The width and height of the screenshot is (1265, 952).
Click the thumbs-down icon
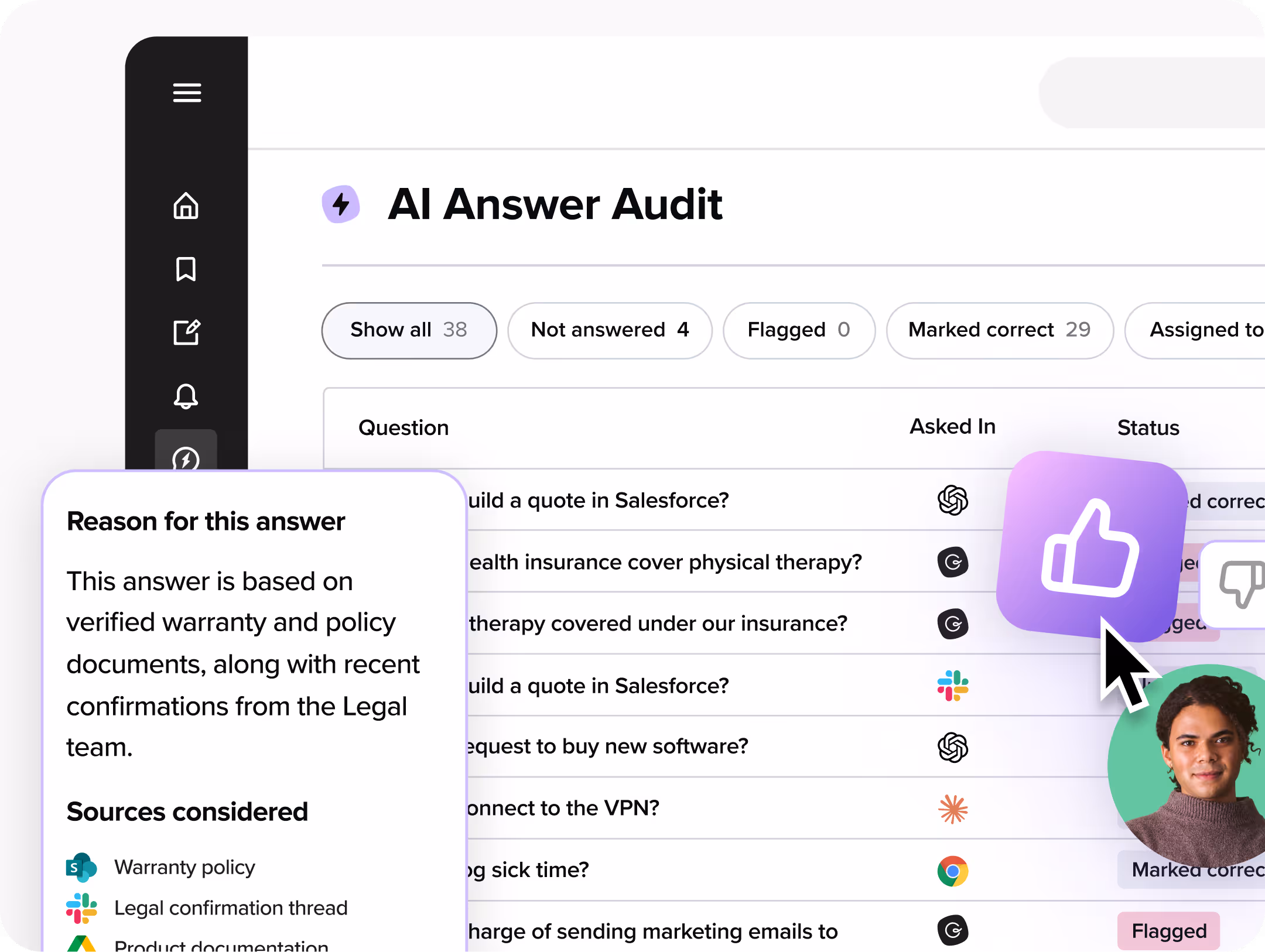coord(1240,583)
